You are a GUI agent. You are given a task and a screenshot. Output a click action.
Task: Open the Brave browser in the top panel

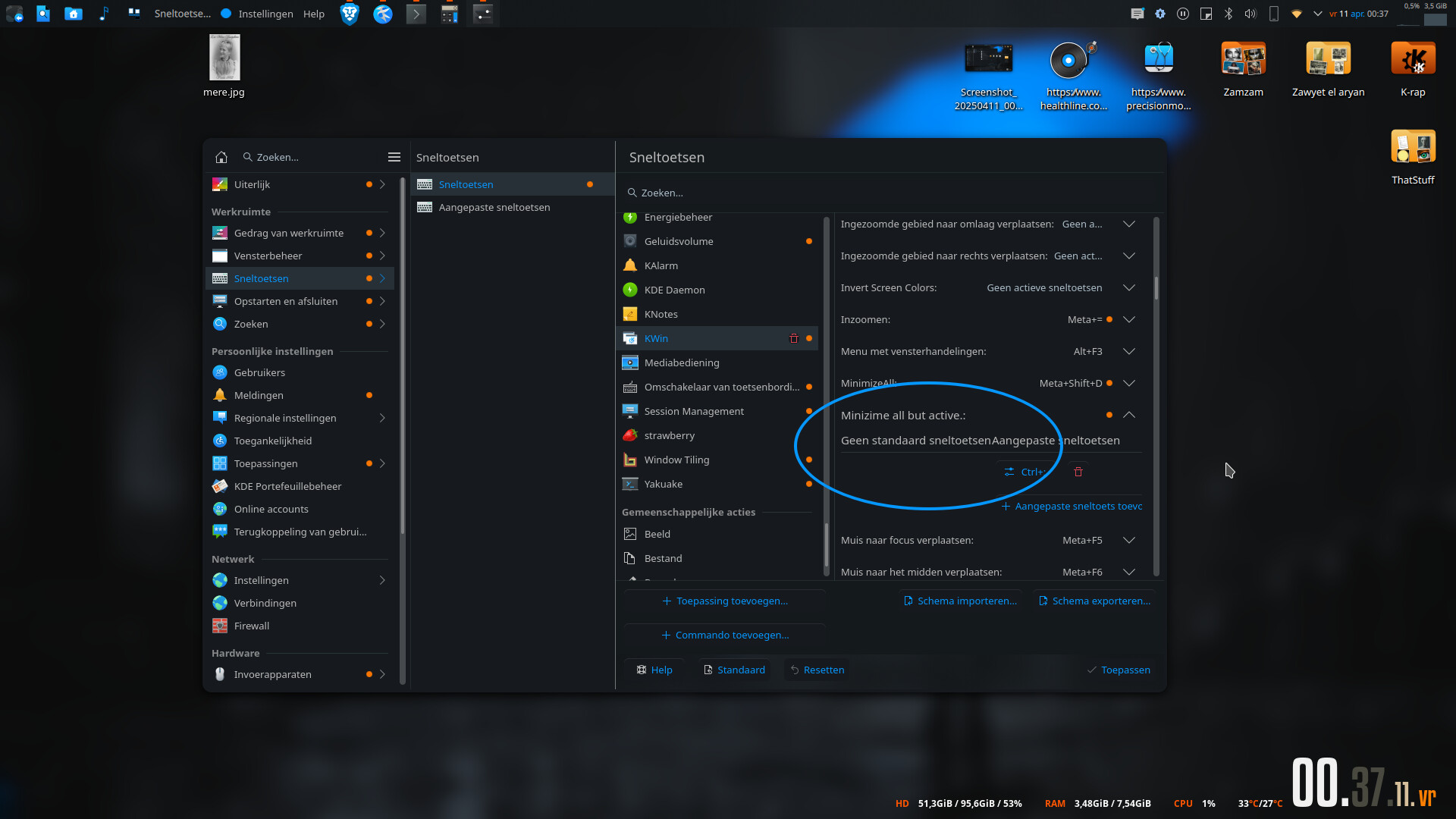coord(350,14)
